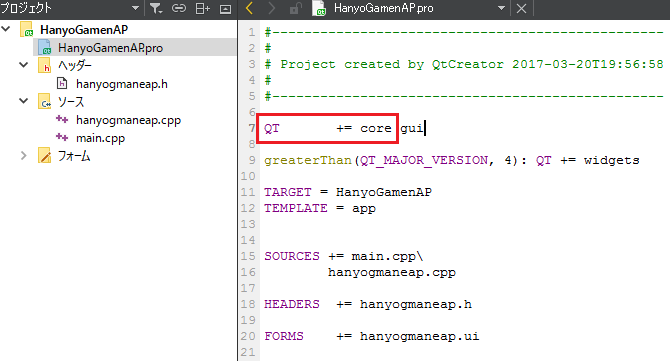Image resolution: width=670 pixels, height=361 pixels.
Task: Go forward with the right arrow
Action: 272,8
